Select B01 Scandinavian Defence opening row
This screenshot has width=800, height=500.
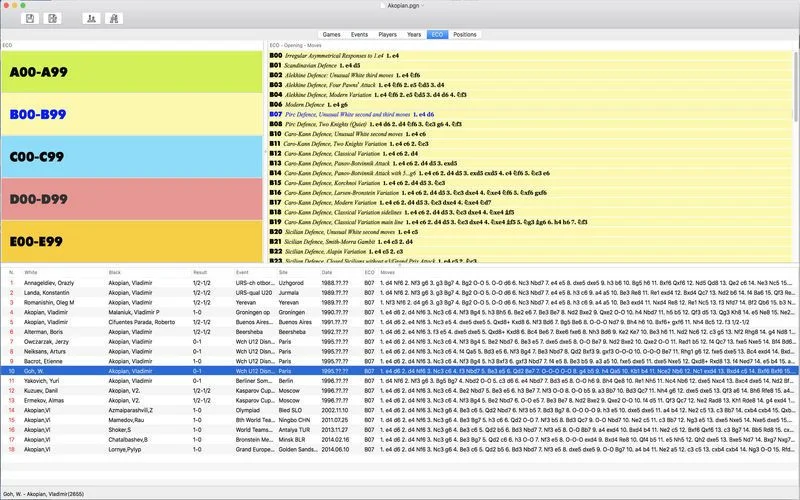pyautogui.click(x=530, y=65)
